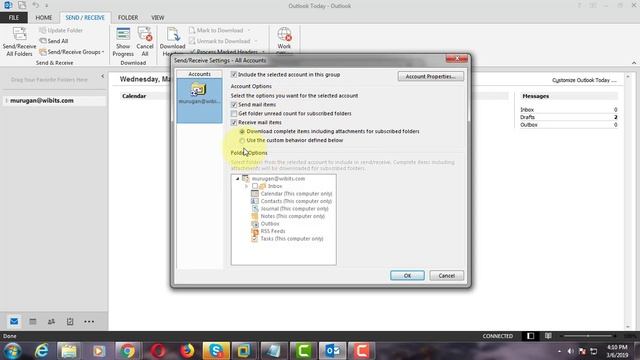Switch to Mail in navigation bar
The image size is (640, 360).
tap(14, 321)
